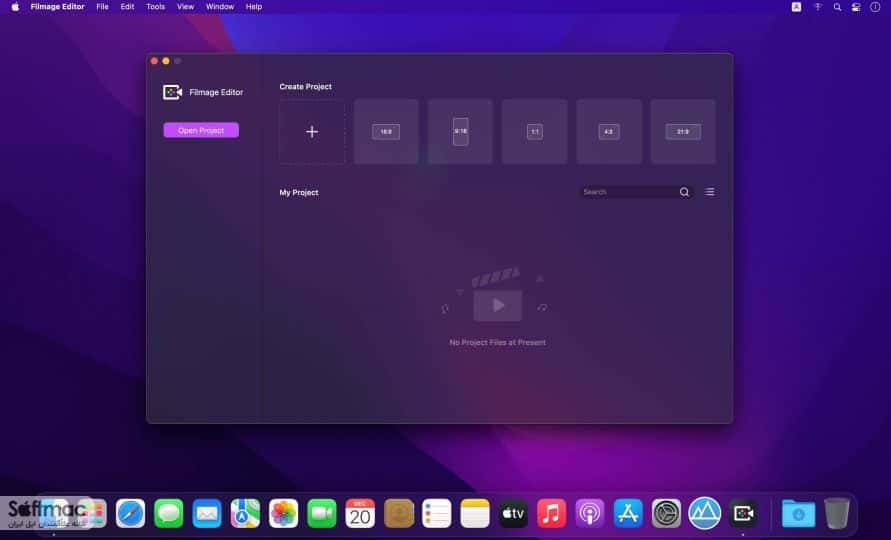Open the Tools menu

pyautogui.click(x=155, y=7)
